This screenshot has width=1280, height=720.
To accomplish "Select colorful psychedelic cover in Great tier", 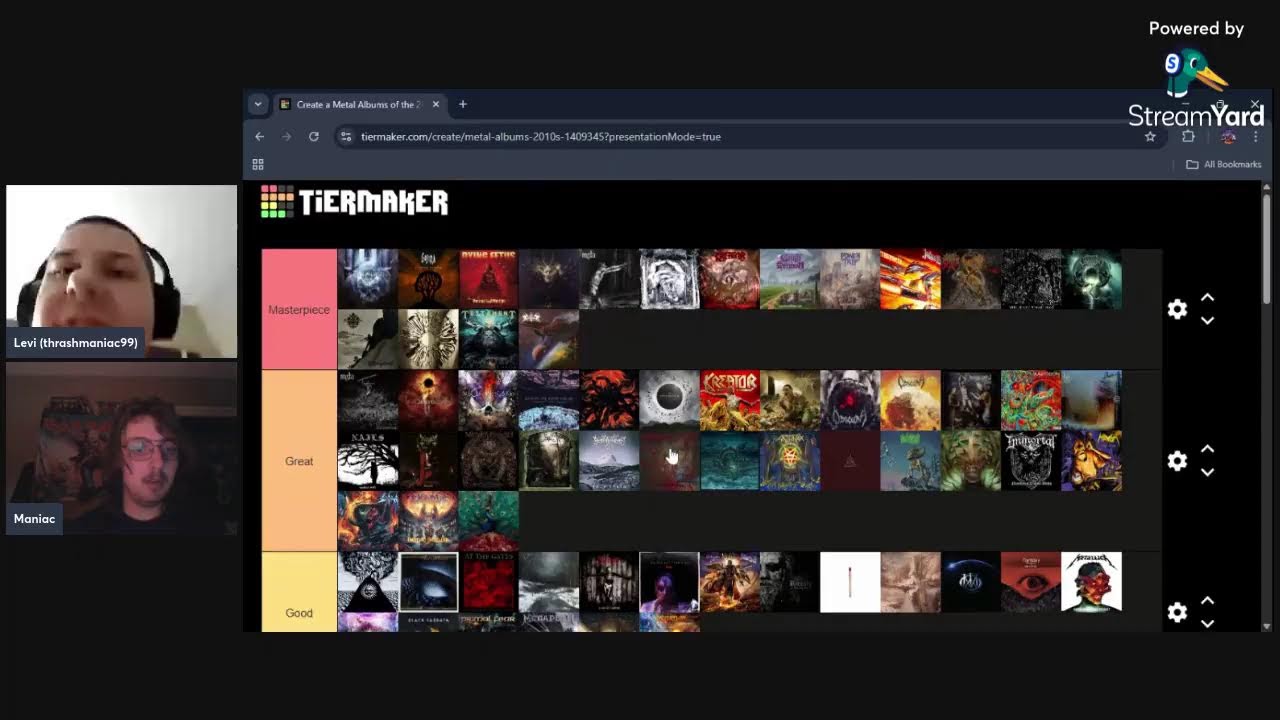I will tap(1031, 400).
